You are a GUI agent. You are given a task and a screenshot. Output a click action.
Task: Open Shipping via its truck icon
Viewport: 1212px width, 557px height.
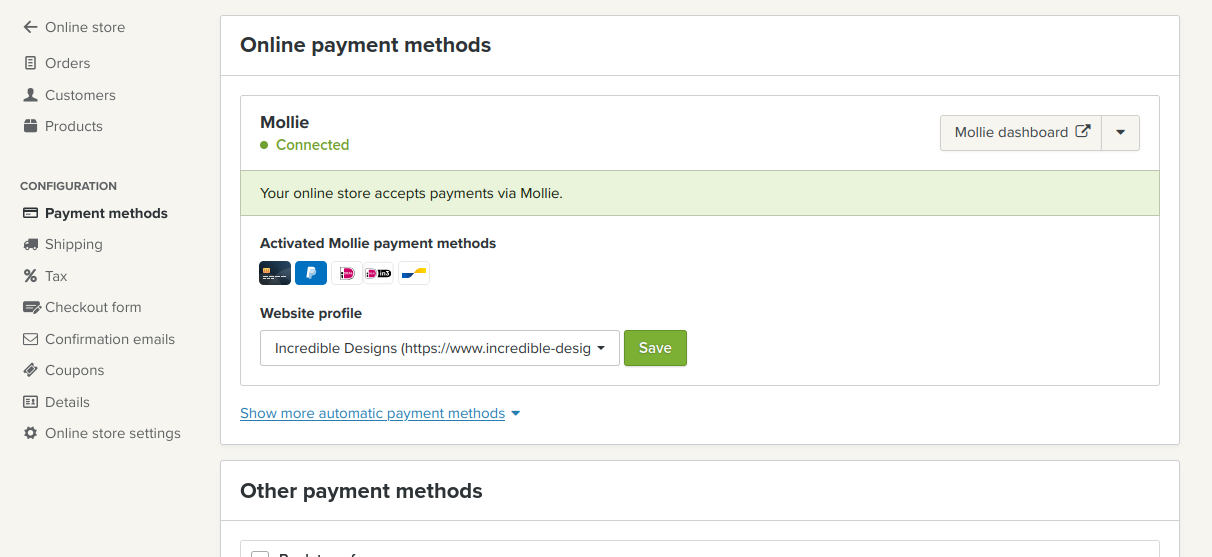(x=30, y=244)
